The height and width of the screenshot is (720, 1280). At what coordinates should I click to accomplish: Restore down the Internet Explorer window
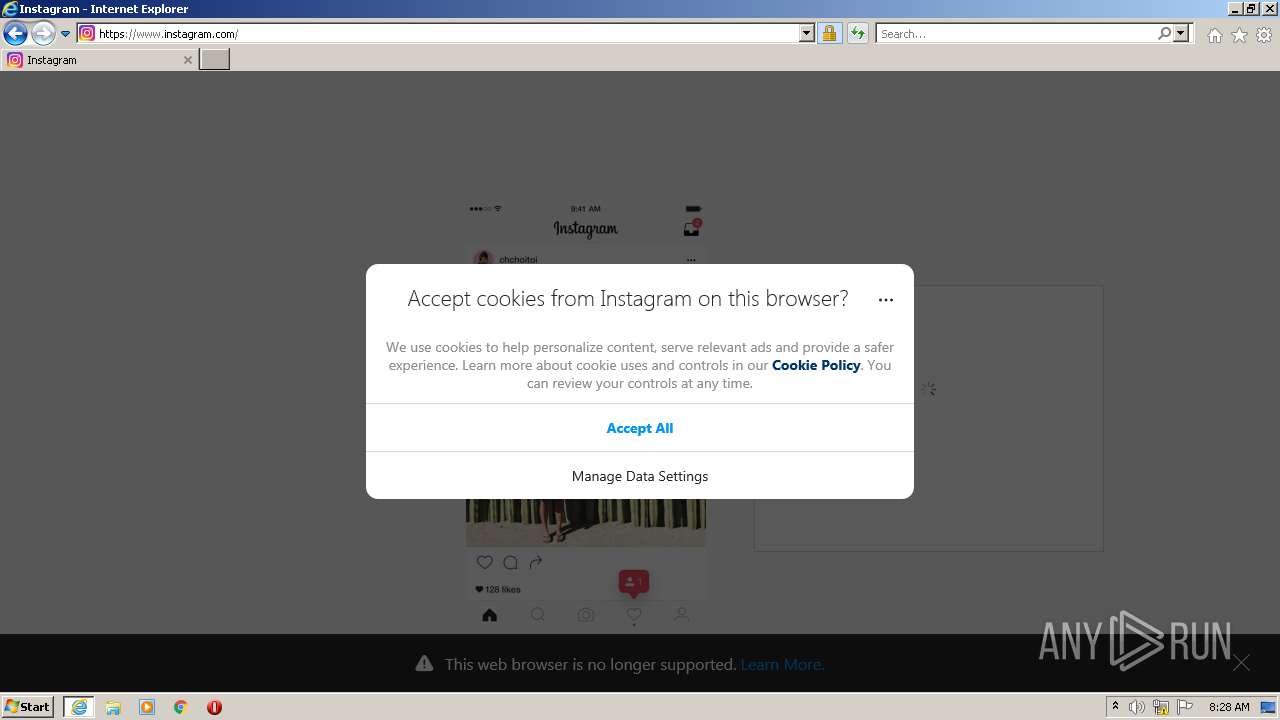pos(1251,8)
